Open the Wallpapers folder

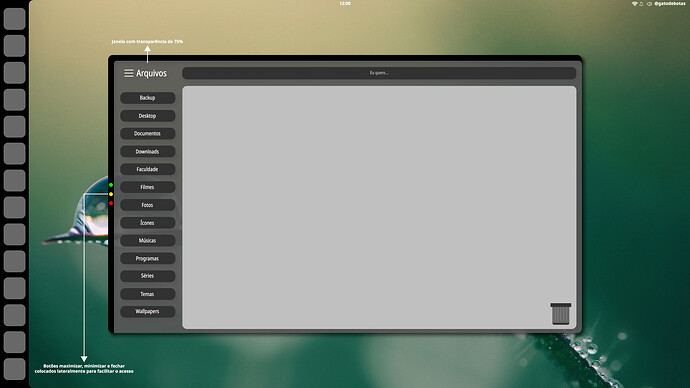pos(147,311)
